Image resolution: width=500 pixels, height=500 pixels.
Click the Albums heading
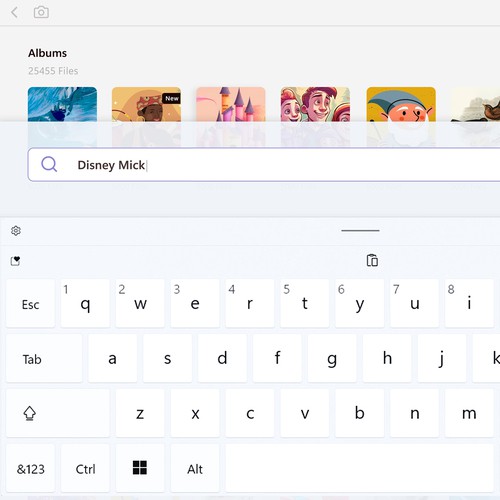(47, 53)
